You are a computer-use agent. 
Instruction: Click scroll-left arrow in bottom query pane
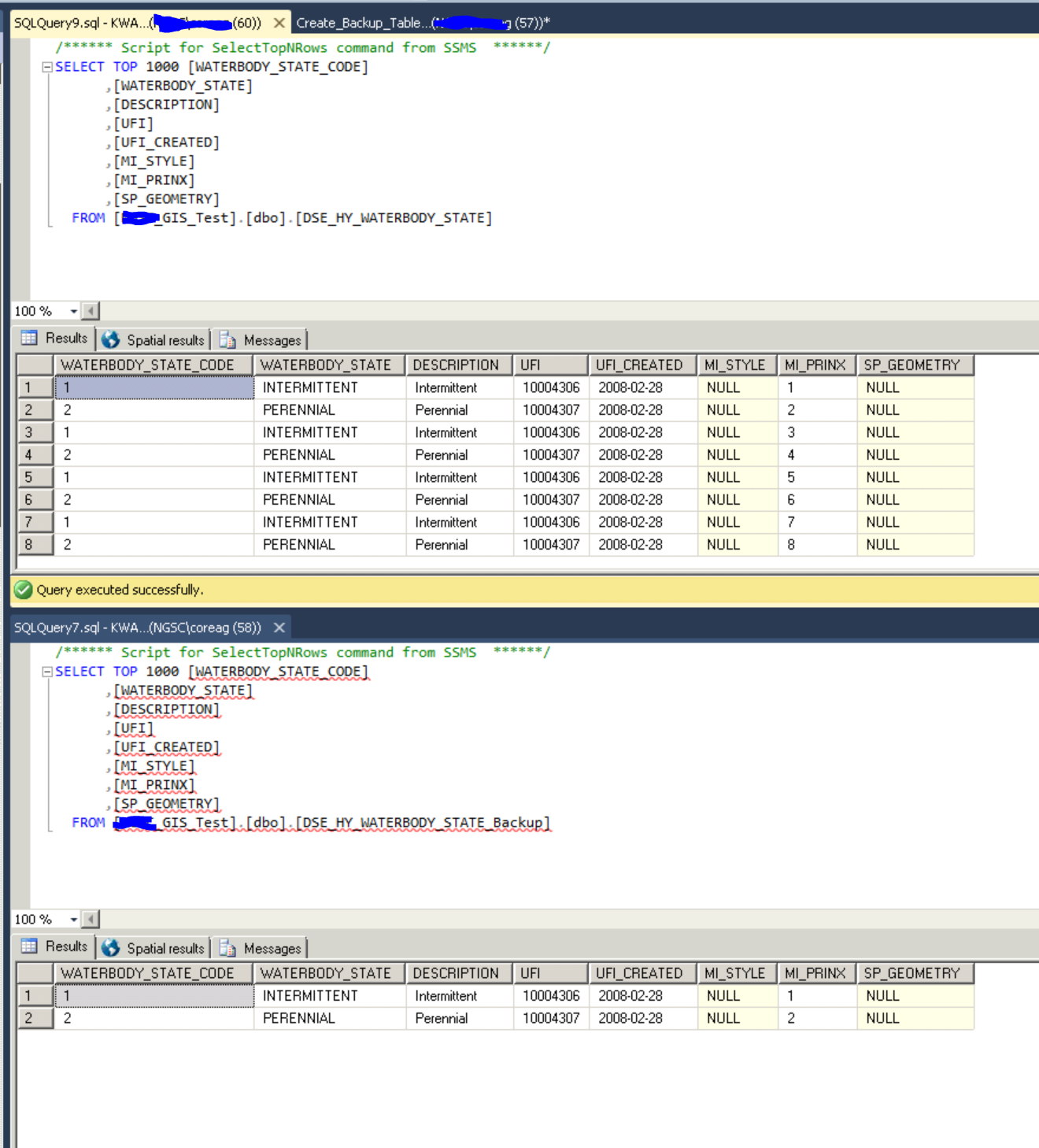pos(91,919)
